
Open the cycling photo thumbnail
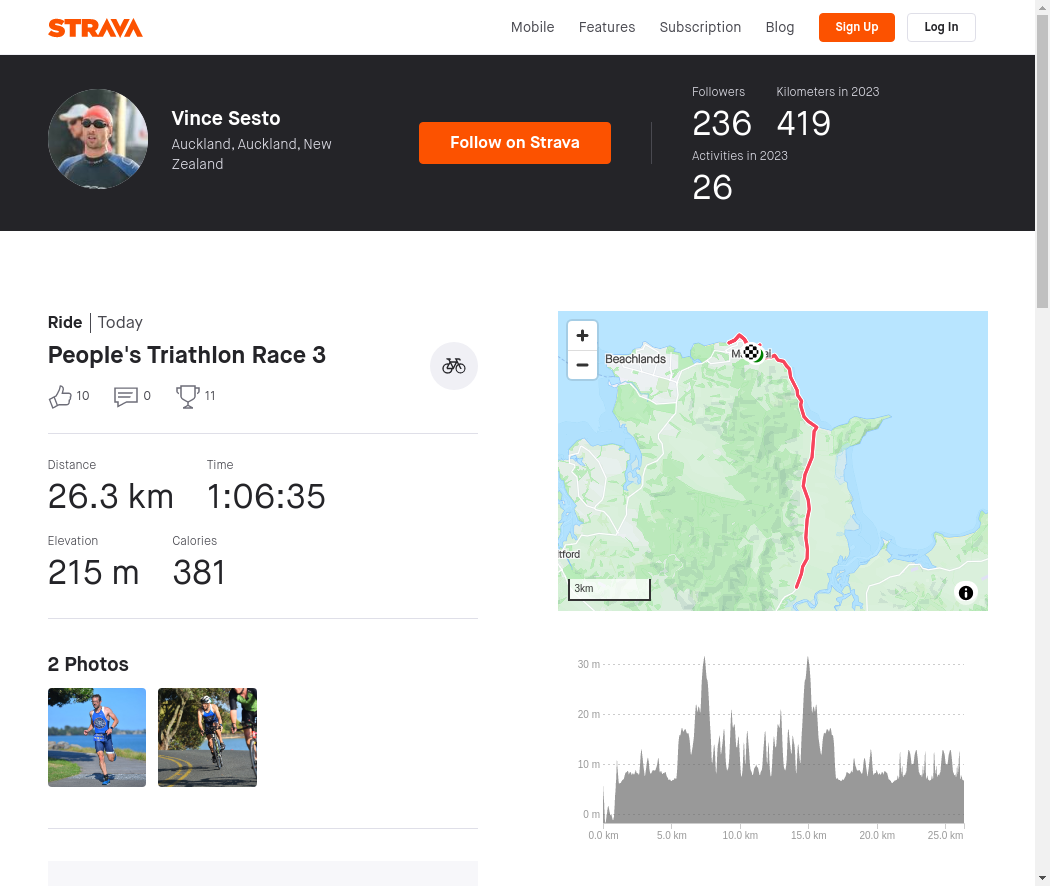pos(208,737)
